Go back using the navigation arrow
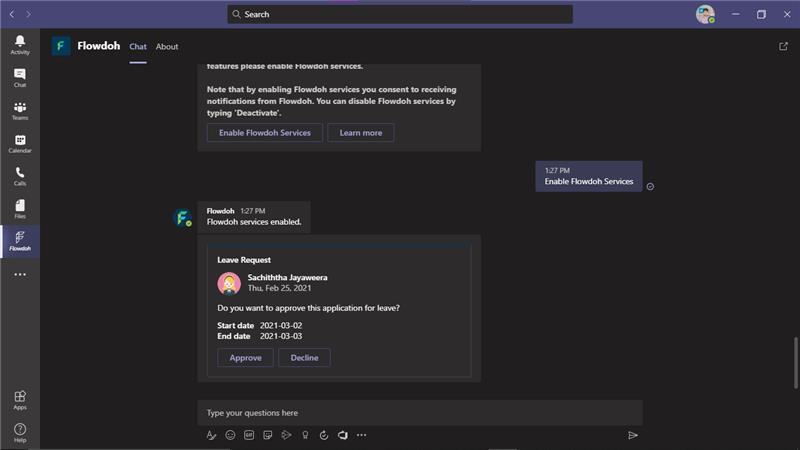The image size is (800, 450). 12,14
